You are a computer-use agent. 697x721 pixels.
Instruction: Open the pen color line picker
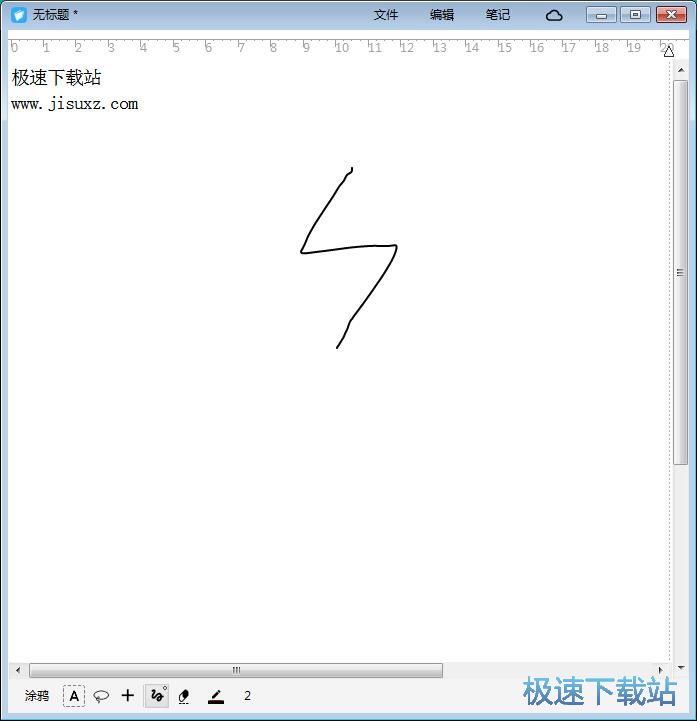216,697
